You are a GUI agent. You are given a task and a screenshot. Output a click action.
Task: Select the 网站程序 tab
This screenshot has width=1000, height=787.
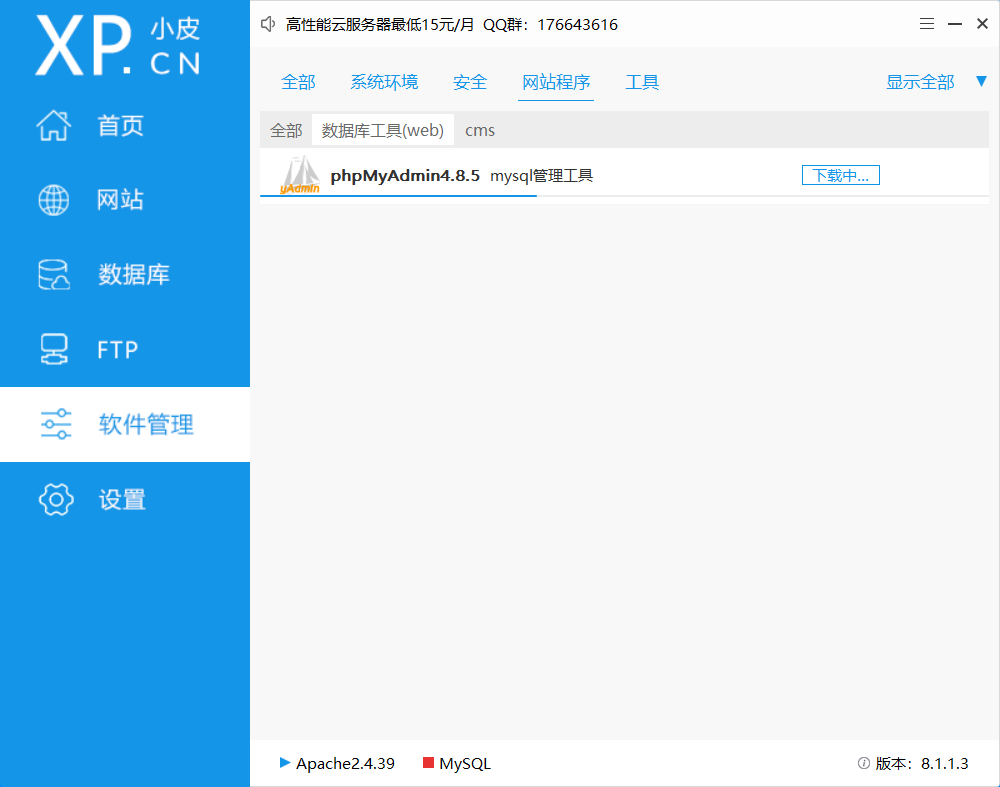(x=556, y=82)
